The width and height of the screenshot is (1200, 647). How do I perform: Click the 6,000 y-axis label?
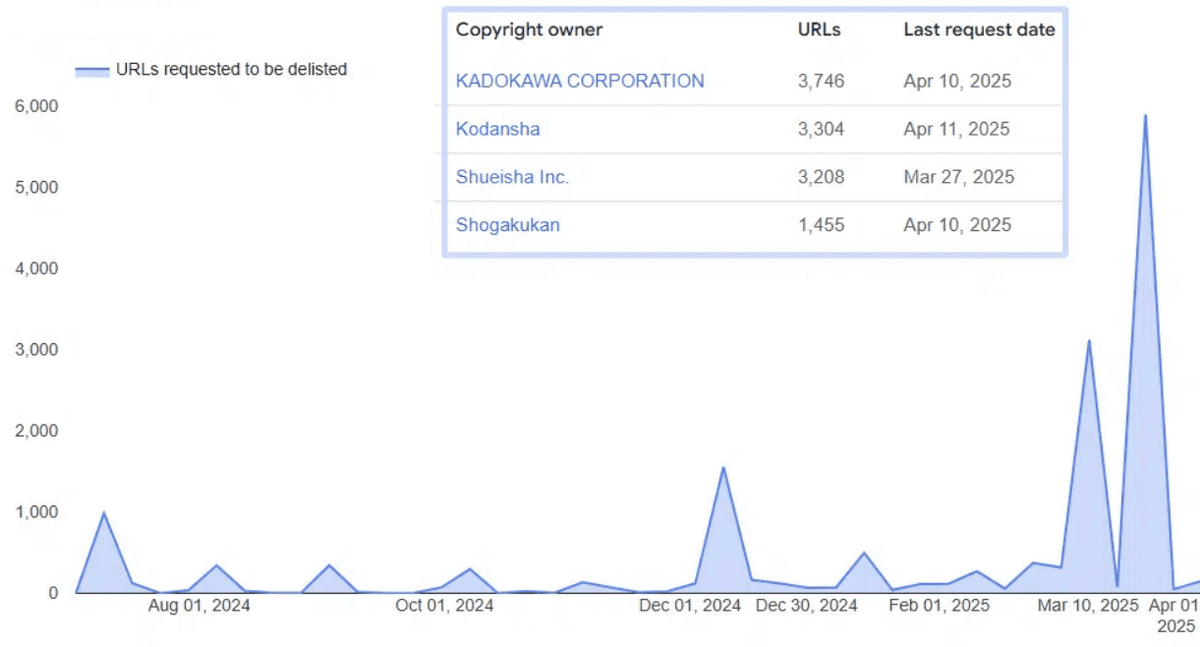36,106
